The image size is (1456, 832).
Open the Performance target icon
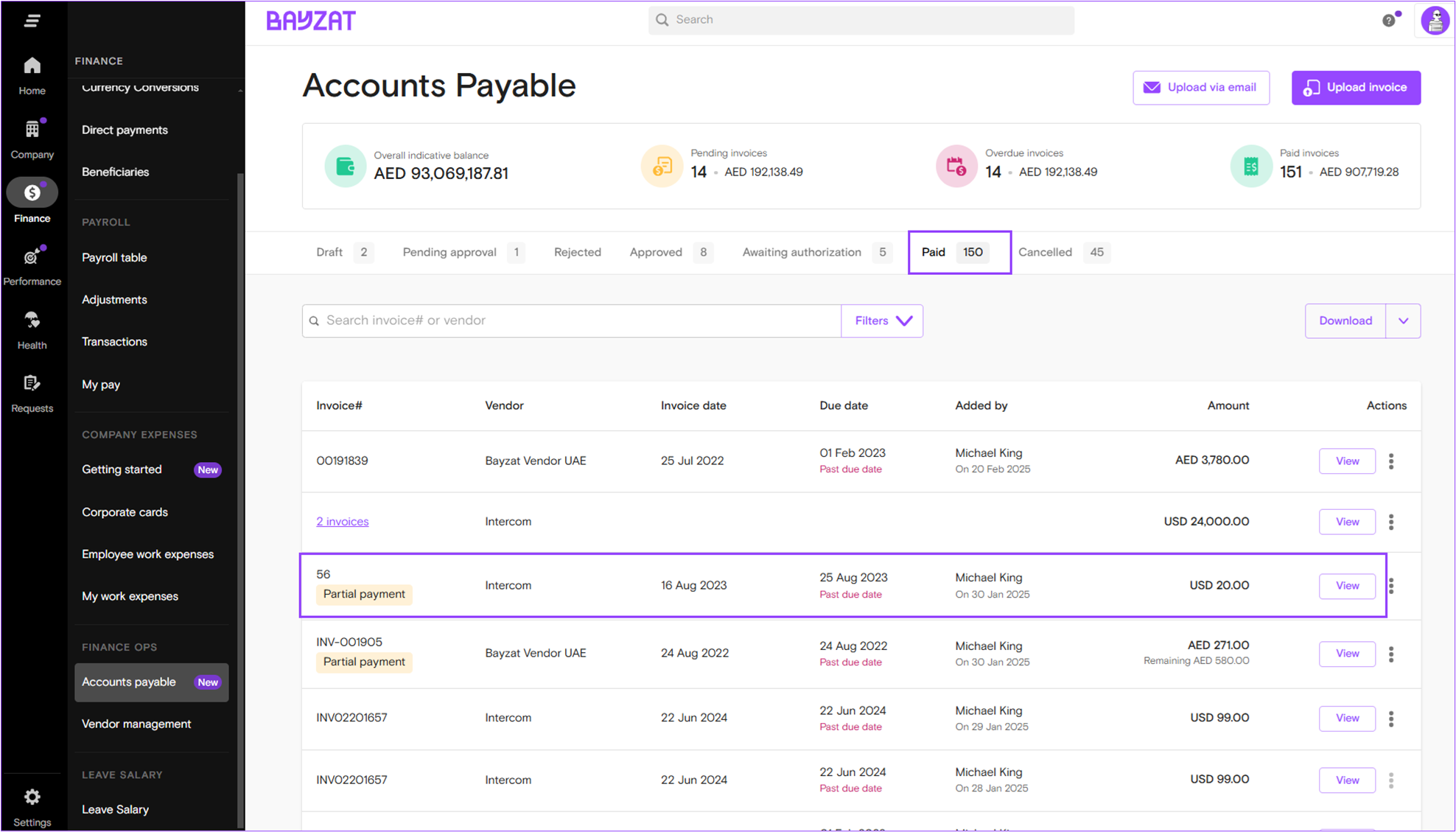pos(32,256)
